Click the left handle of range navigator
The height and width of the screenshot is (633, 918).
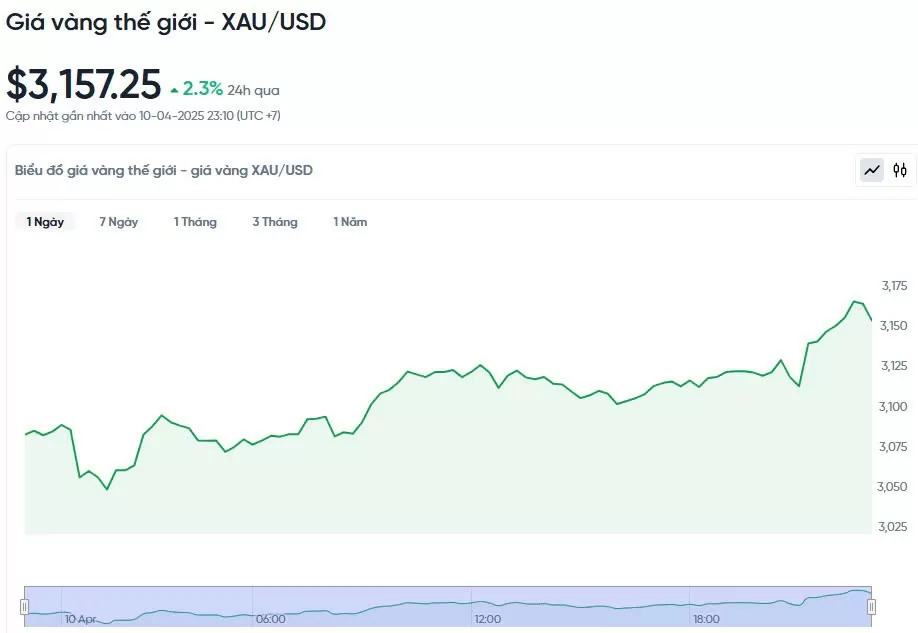coord(25,606)
